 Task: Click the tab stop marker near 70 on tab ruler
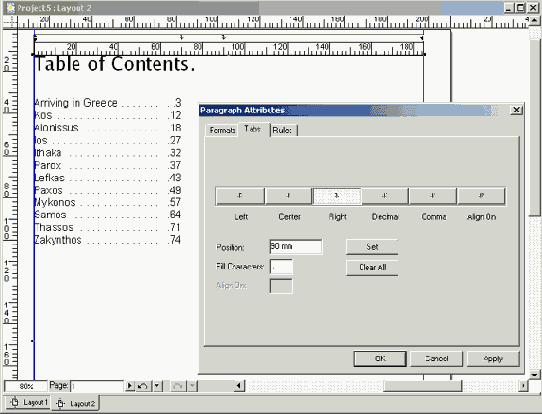(x=182, y=37)
